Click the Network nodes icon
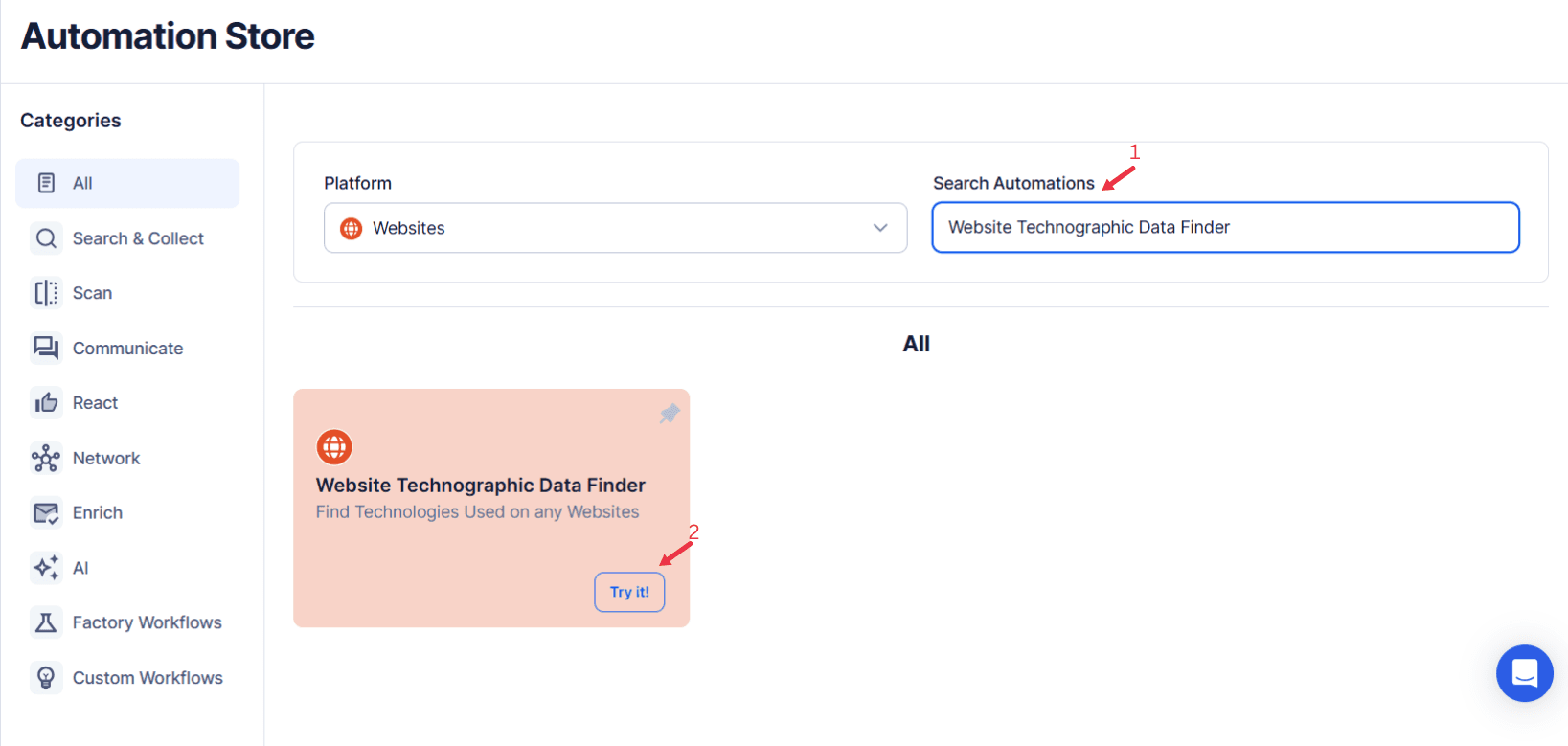 pos(45,458)
